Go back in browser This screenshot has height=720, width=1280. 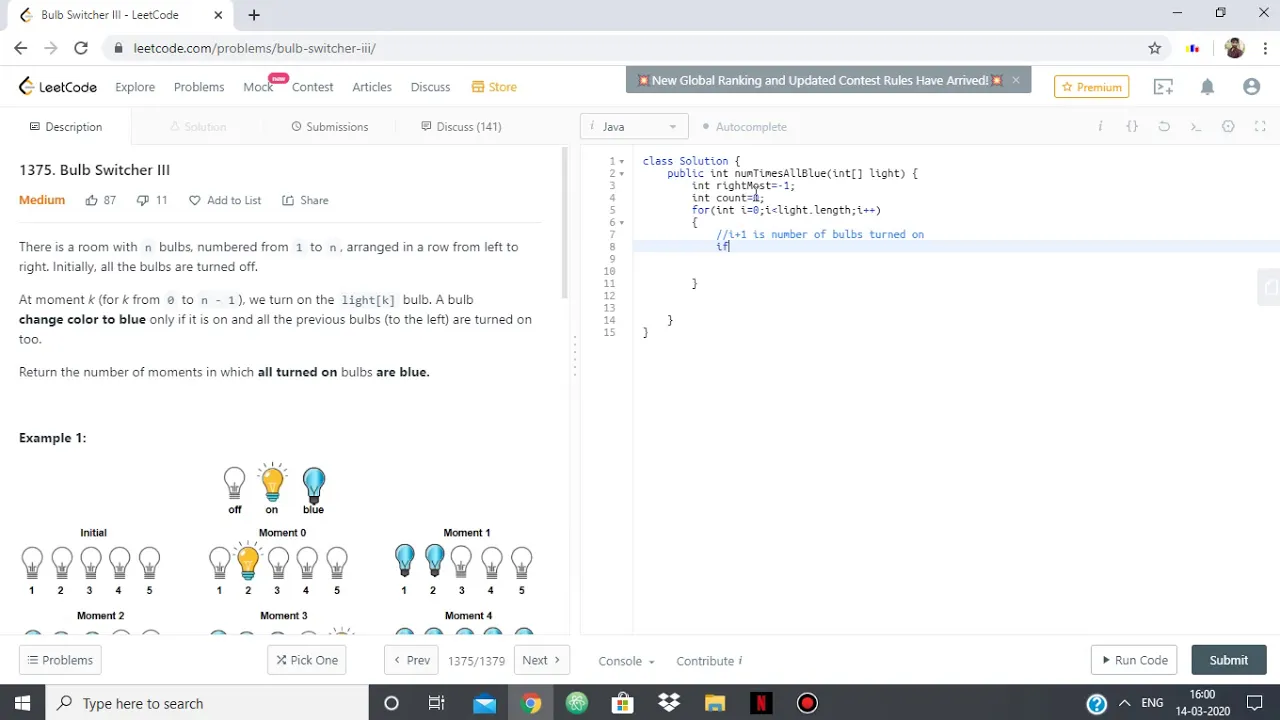click(x=21, y=48)
